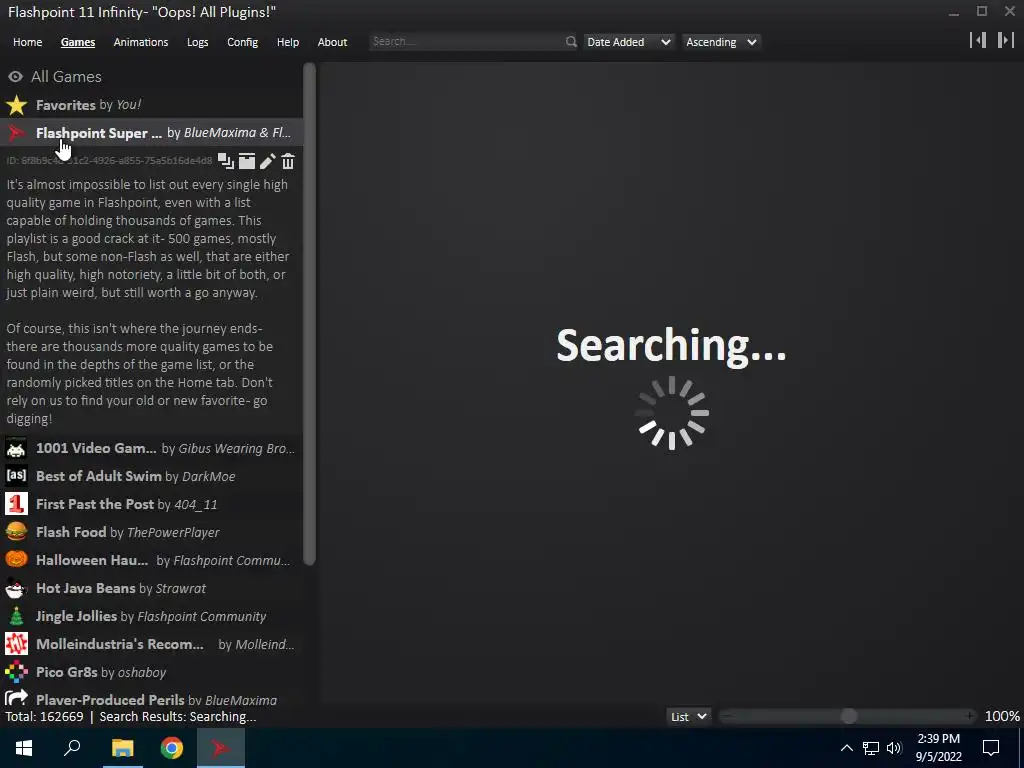Click the Search Results: Searching... status
Viewport: 1024px width, 768px height.
click(x=178, y=716)
